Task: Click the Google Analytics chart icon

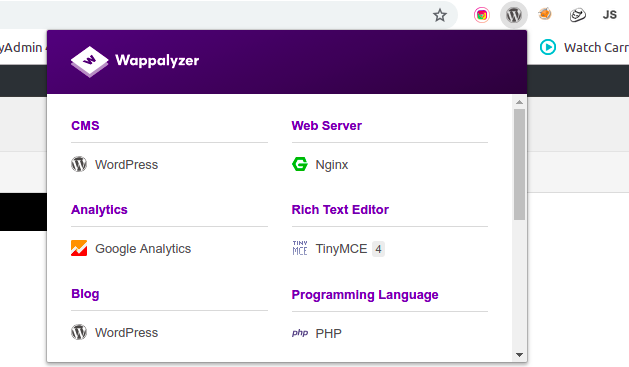Action: 79,248
